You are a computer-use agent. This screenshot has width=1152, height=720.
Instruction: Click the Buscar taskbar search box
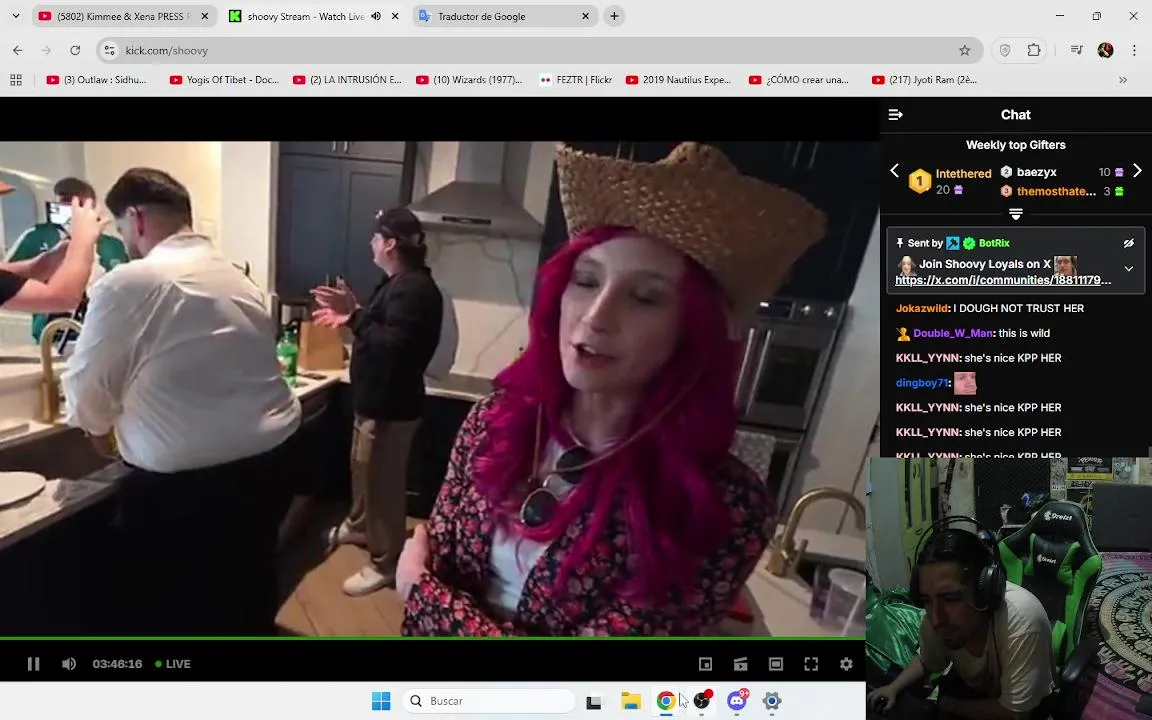(x=489, y=701)
